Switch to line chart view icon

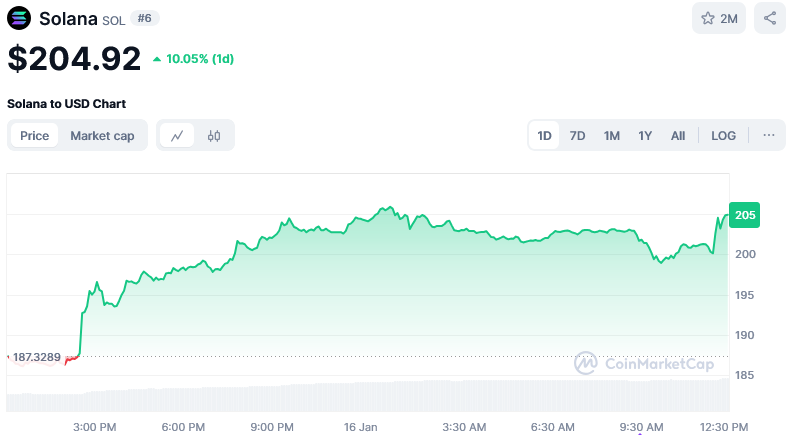177,136
